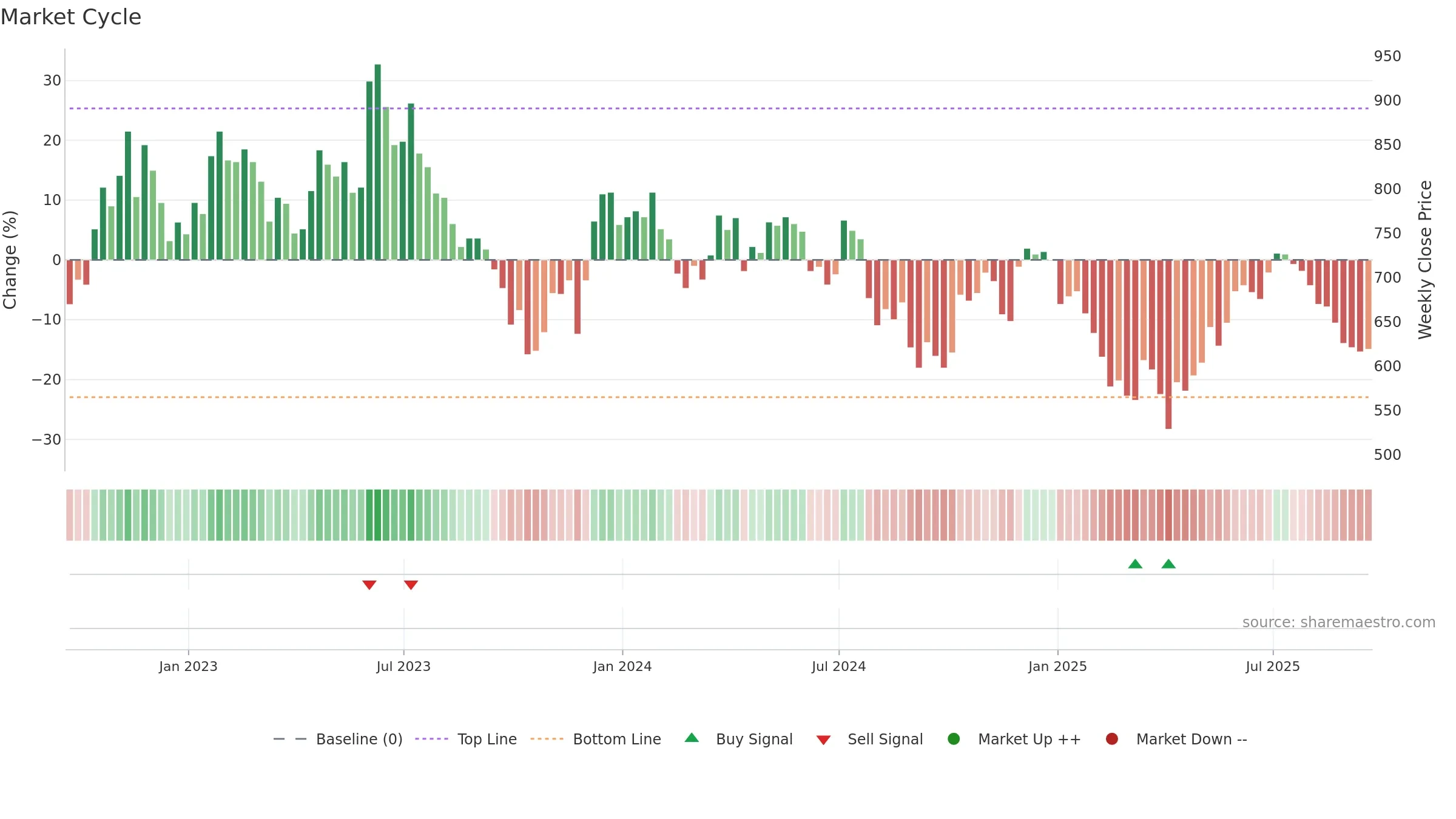This screenshot has width=1456, height=819.
Task: Click the green Market Up circle icon in legend
Action: [954, 739]
